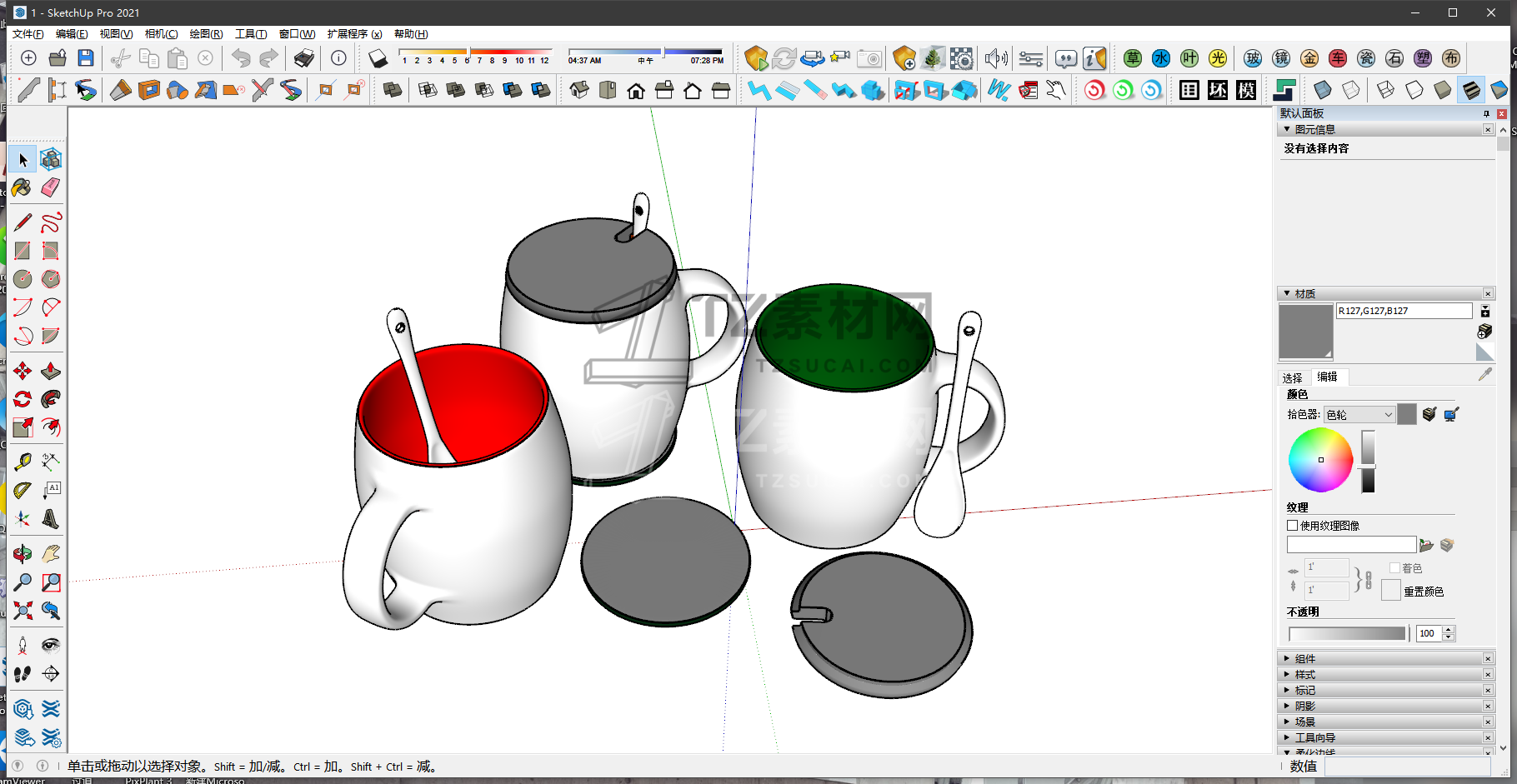
Task: Activate the Tape Measure tool
Action: [x=23, y=461]
